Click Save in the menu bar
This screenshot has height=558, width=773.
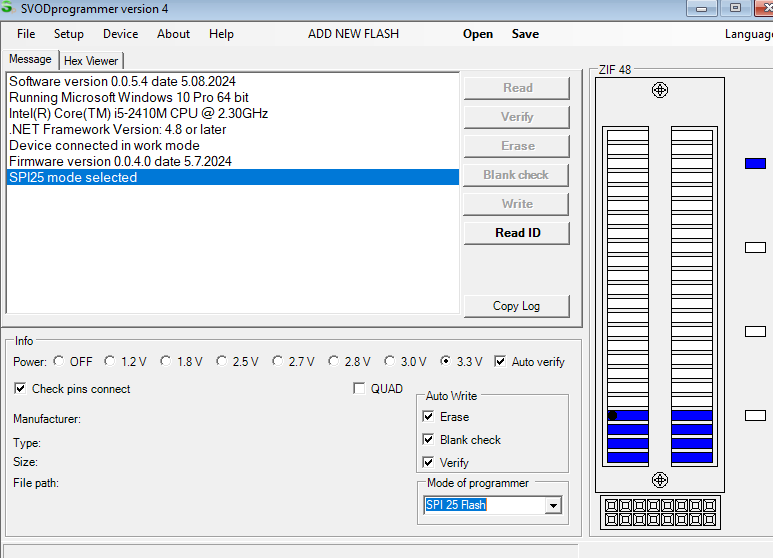point(525,34)
